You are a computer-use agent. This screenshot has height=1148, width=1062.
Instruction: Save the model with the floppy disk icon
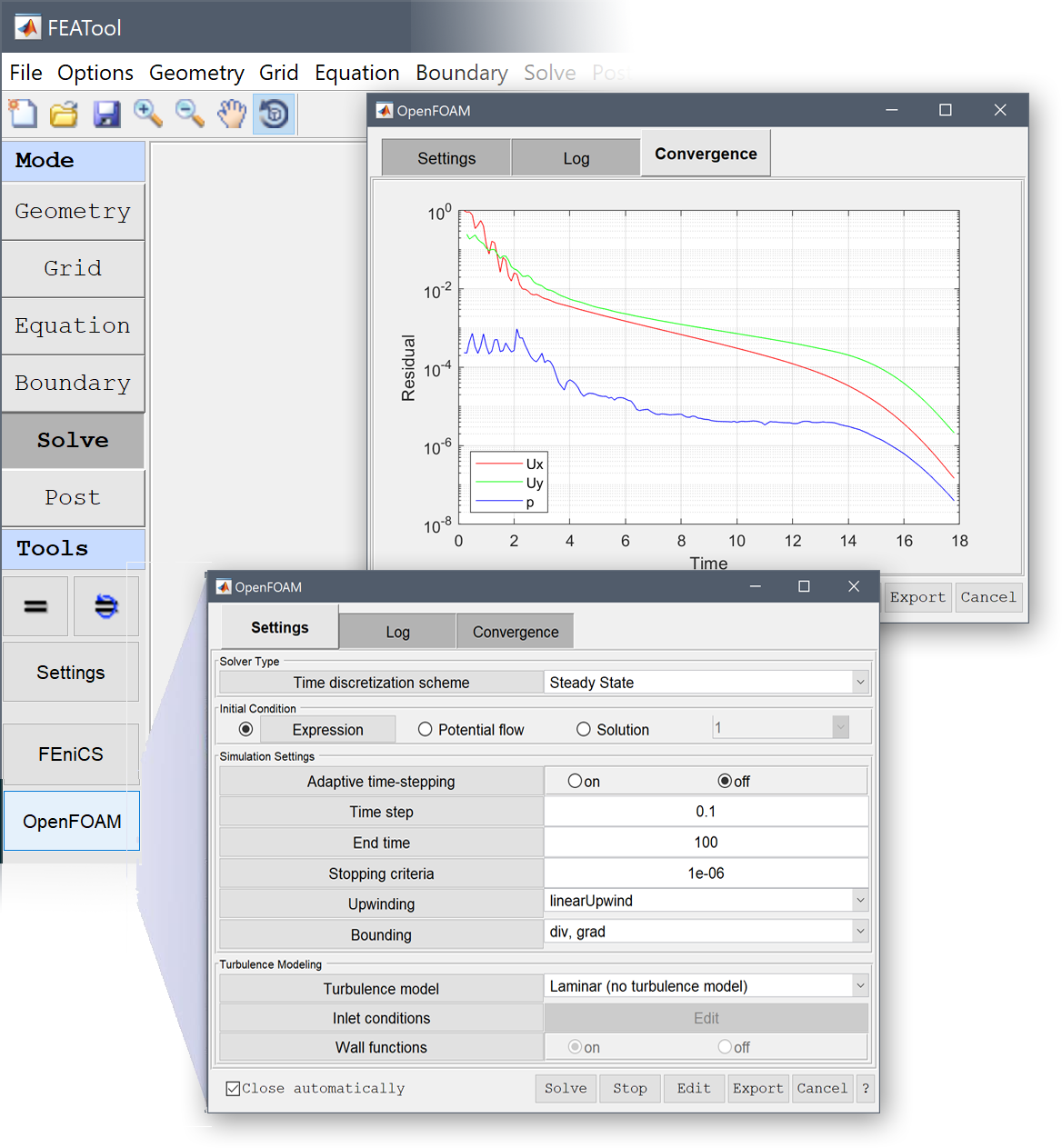tap(106, 114)
